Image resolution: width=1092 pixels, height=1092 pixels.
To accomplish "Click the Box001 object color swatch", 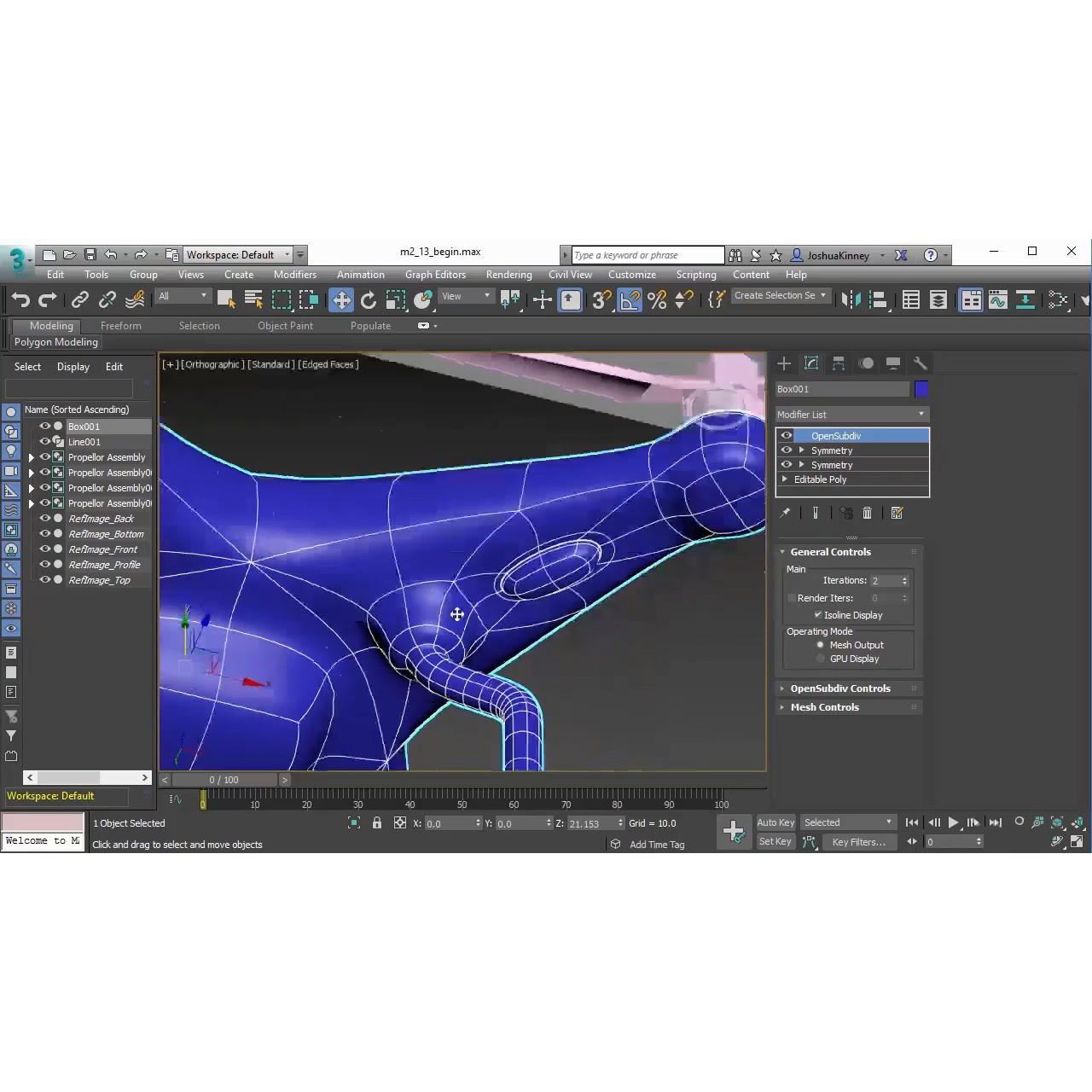I will [x=921, y=389].
